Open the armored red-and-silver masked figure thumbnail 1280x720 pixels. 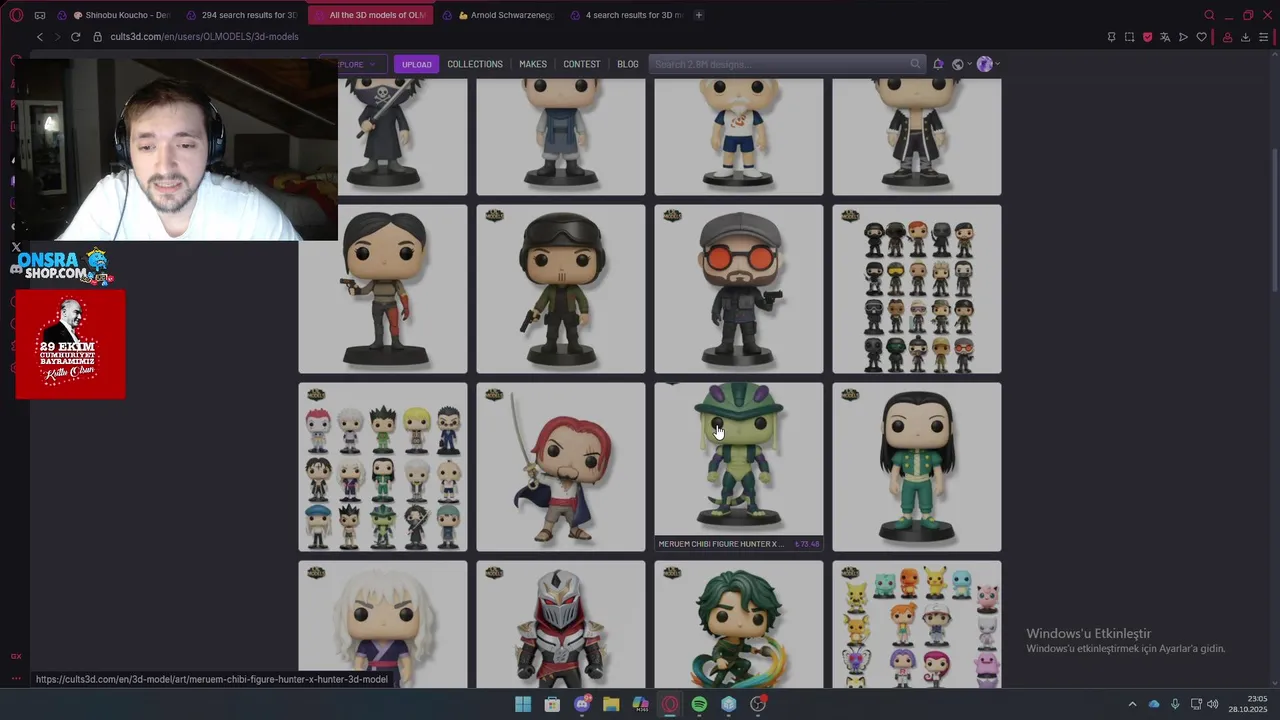pyautogui.click(x=561, y=624)
